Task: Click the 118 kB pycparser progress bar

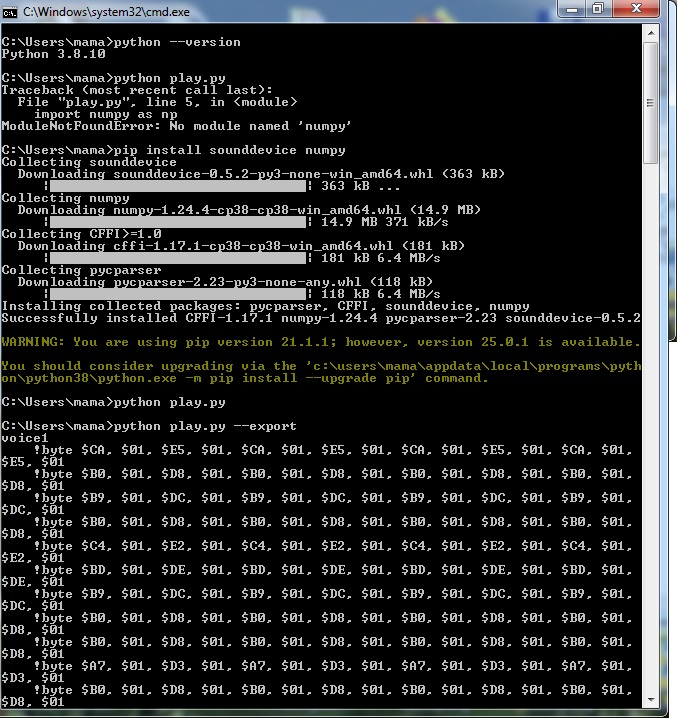Action: click(178, 294)
